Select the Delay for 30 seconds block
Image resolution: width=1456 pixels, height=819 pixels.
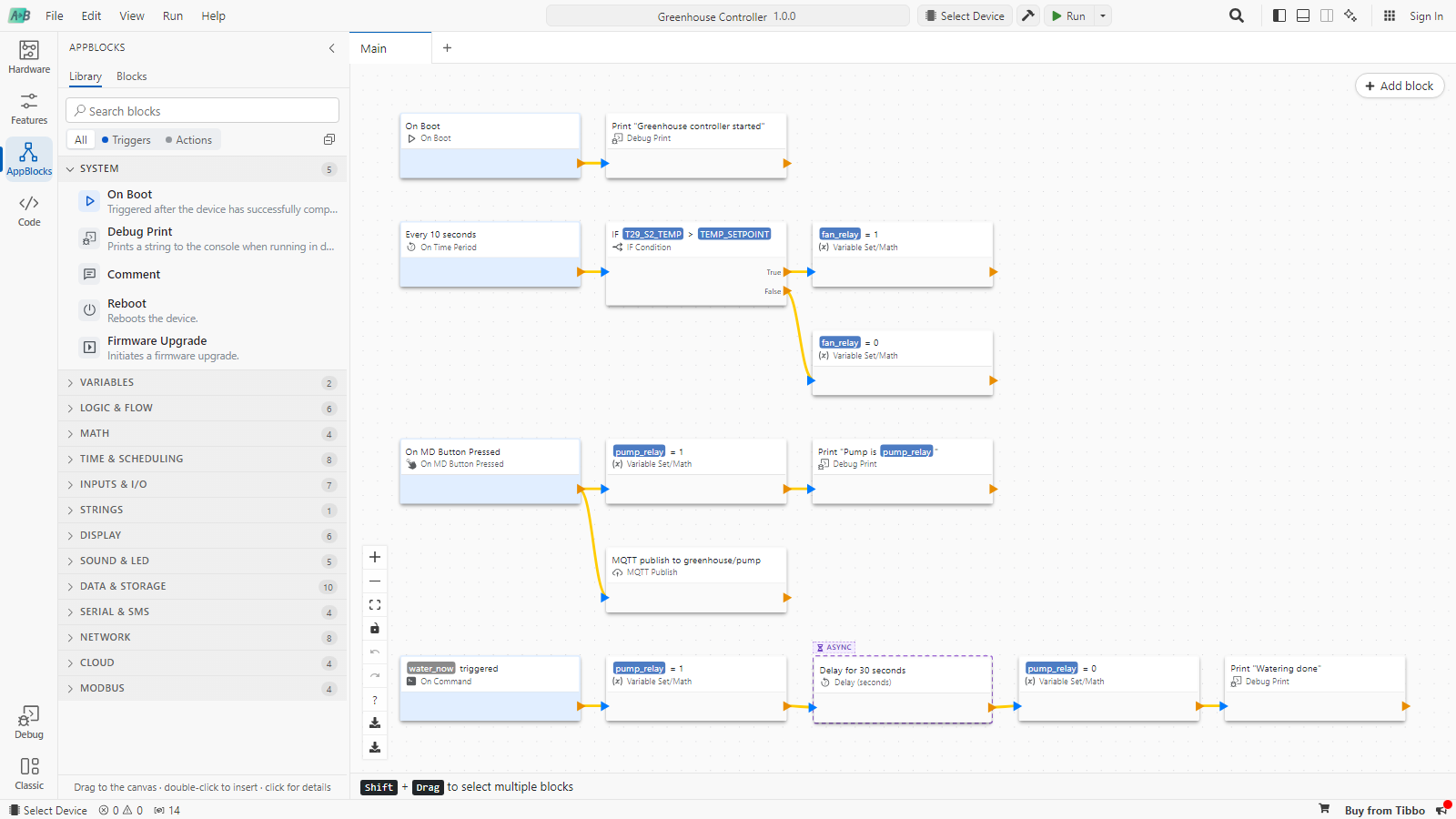point(902,689)
